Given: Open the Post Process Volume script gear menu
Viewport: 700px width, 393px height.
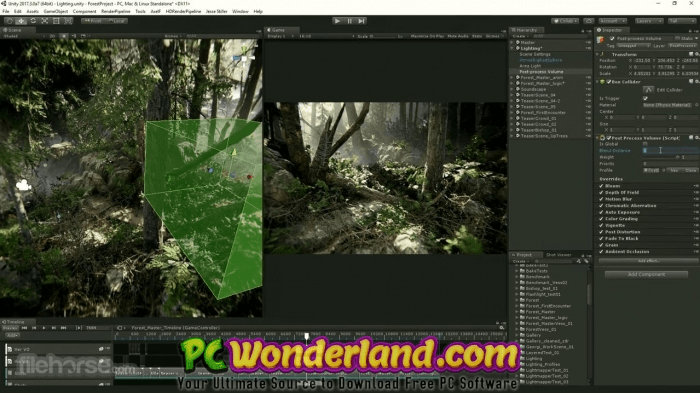Looking at the screenshot, I should click(x=696, y=138).
